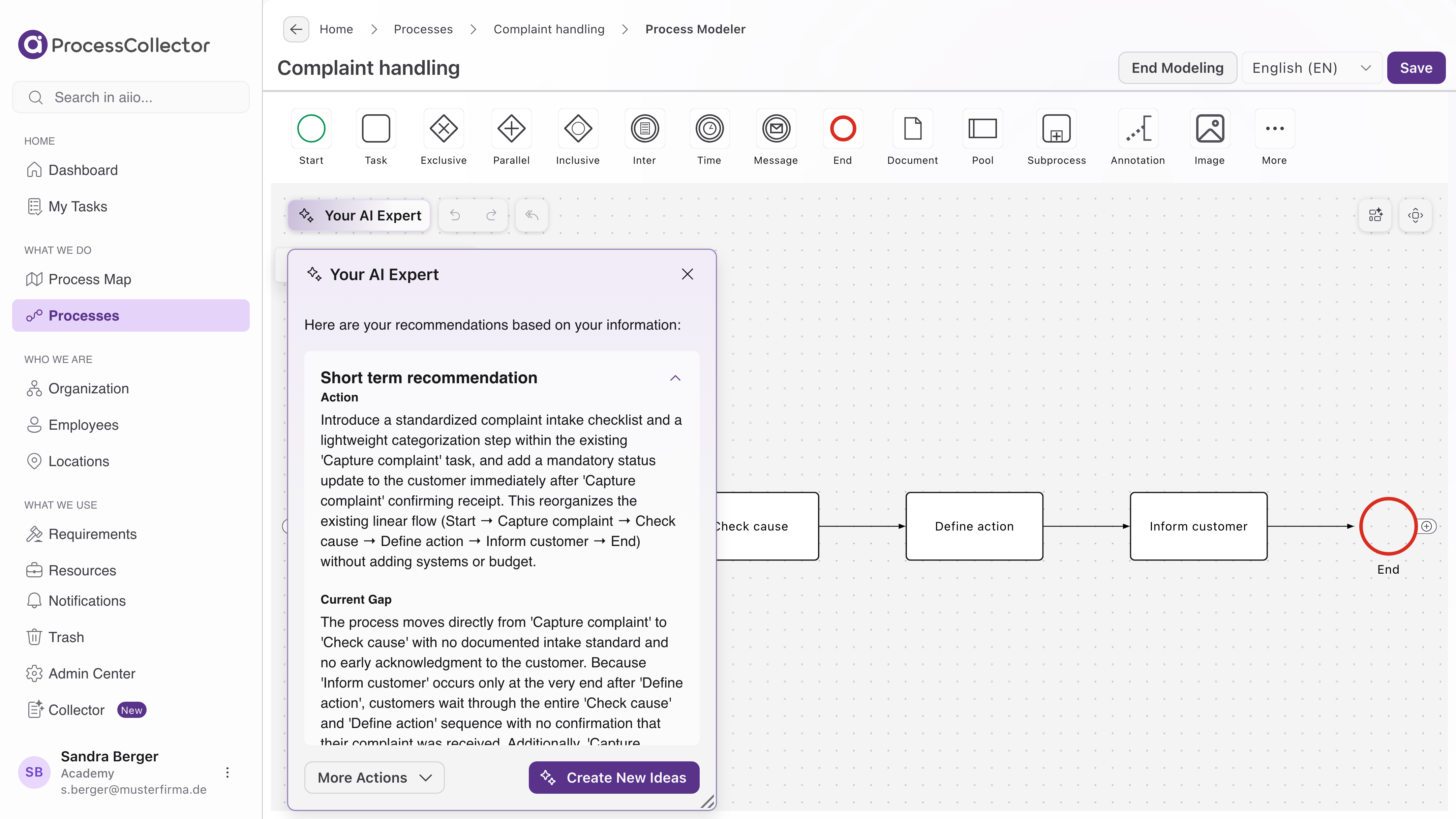Click Create New Ideas button

tap(614, 778)
